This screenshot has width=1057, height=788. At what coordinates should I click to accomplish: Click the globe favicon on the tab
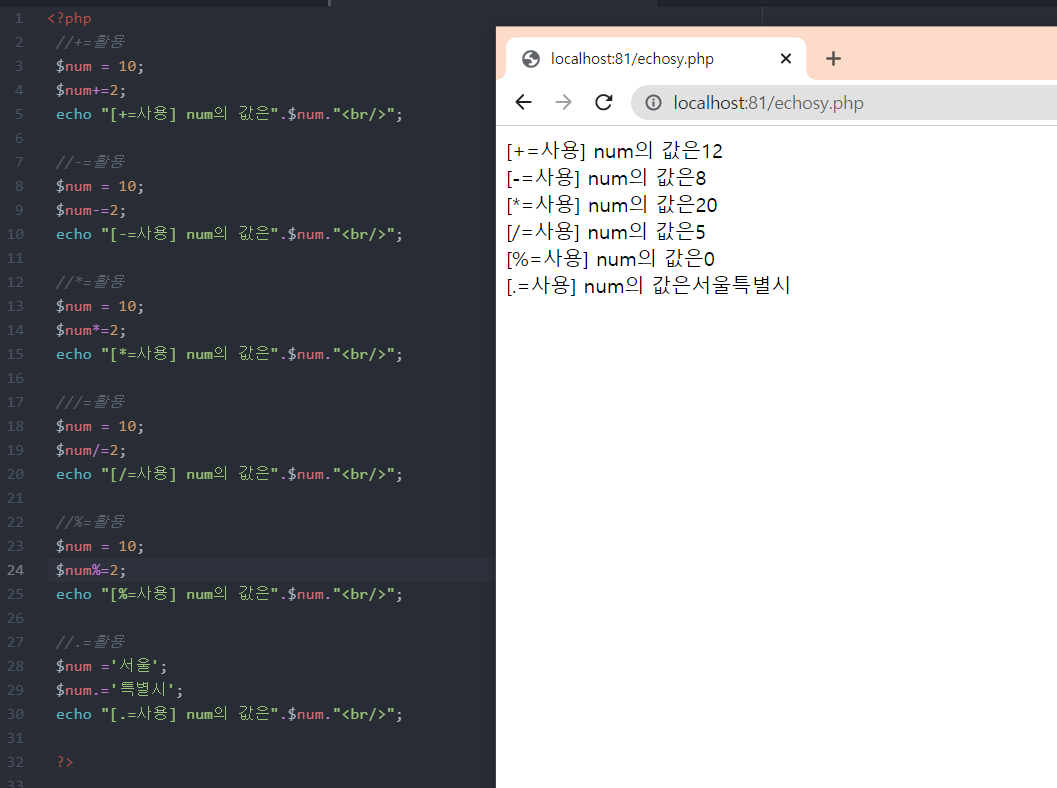click(x=531, y=59)
